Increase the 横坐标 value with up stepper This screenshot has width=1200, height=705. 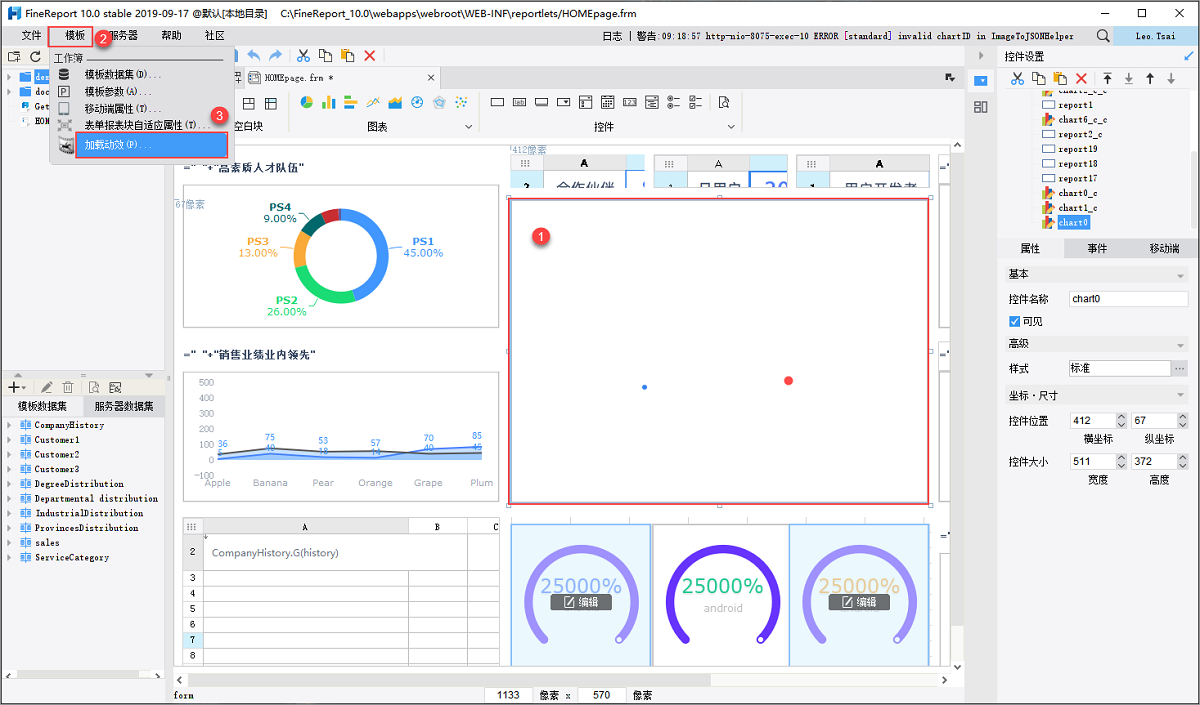pyautogui.click(x=1122, y=417)
